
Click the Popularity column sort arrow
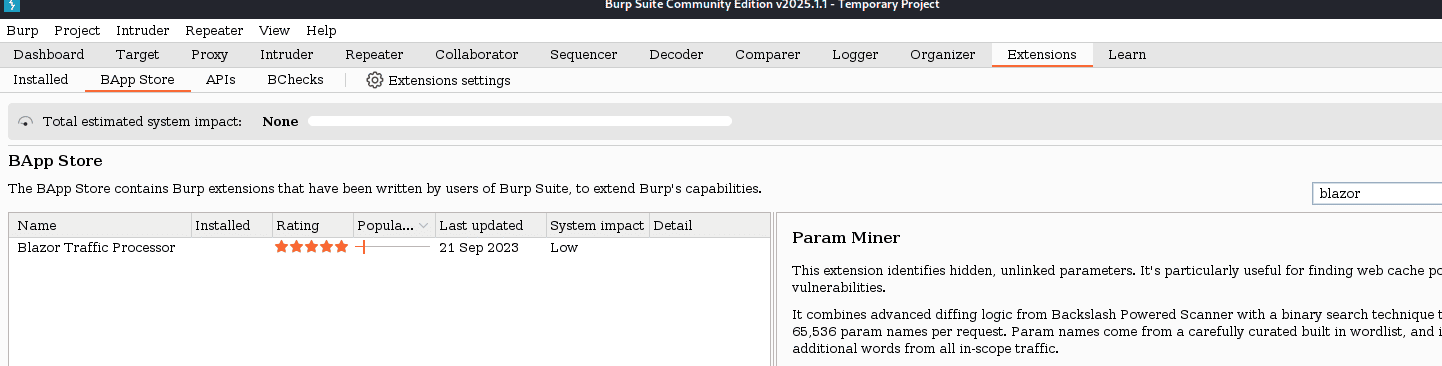click(x=423, y=226)
